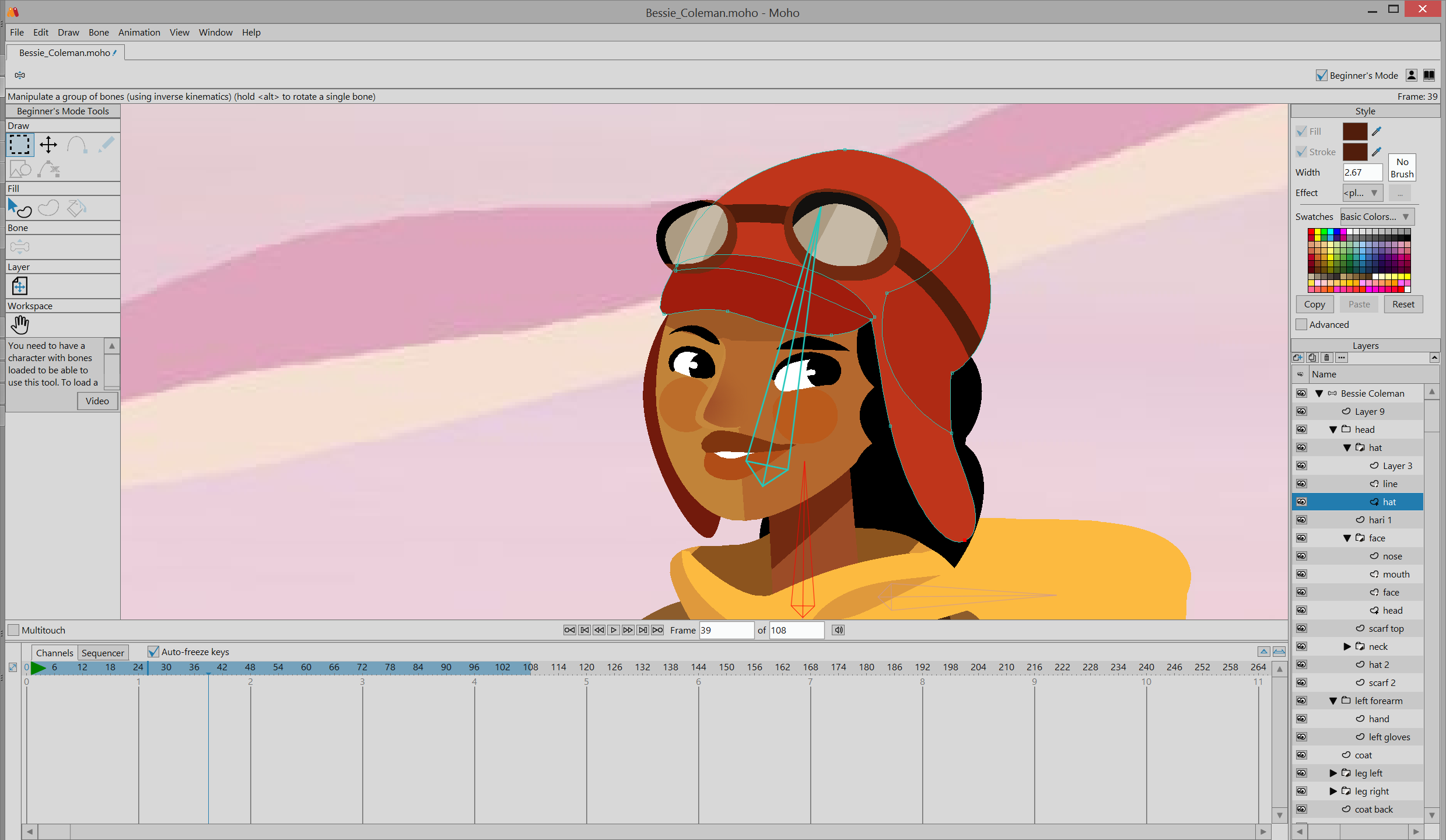Uncheck the Beginner's Mode checkbox

tap(1321, 75)
